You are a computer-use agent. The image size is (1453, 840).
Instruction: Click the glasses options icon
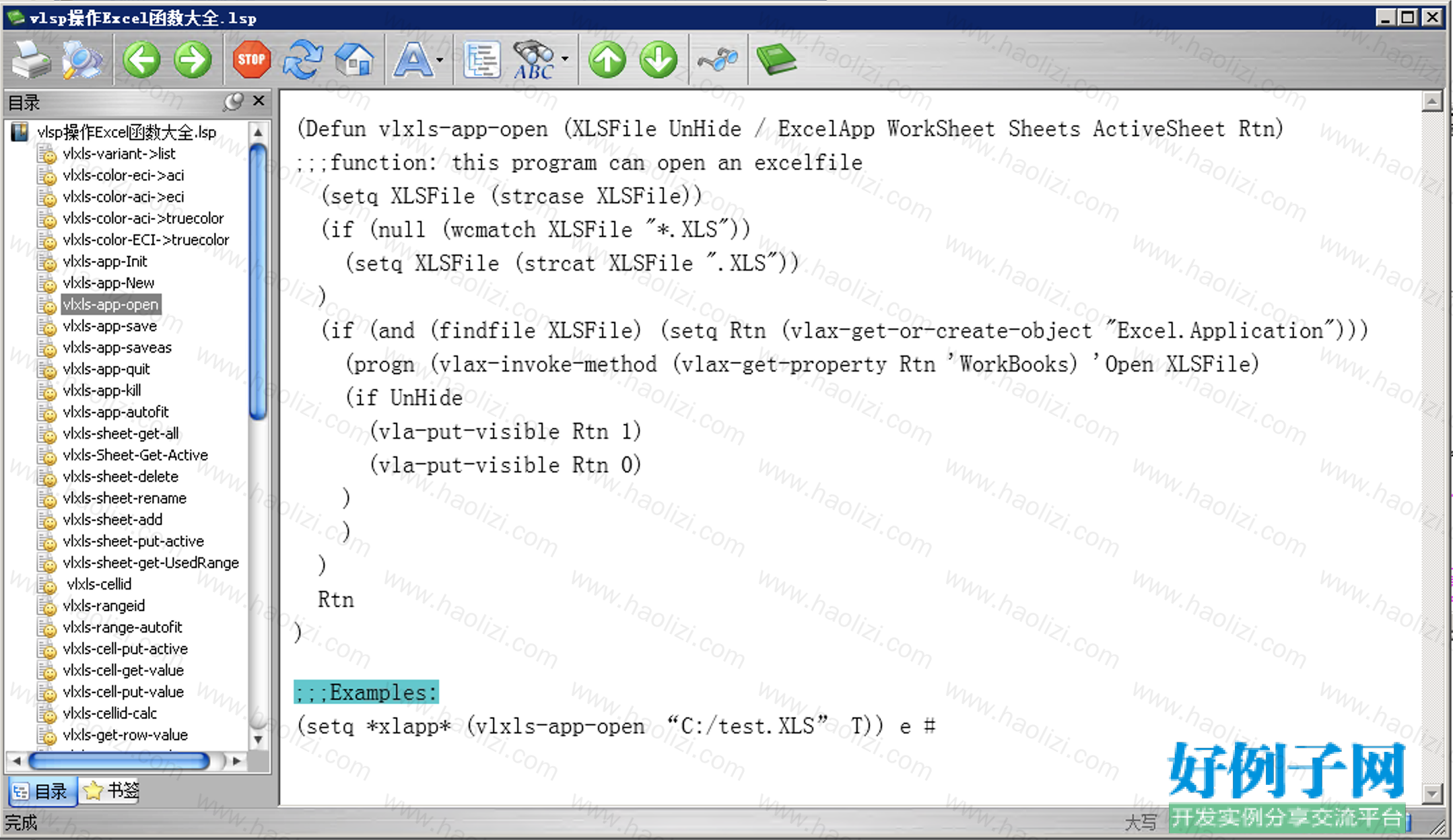pyautogui.click(x=718, y=61)
